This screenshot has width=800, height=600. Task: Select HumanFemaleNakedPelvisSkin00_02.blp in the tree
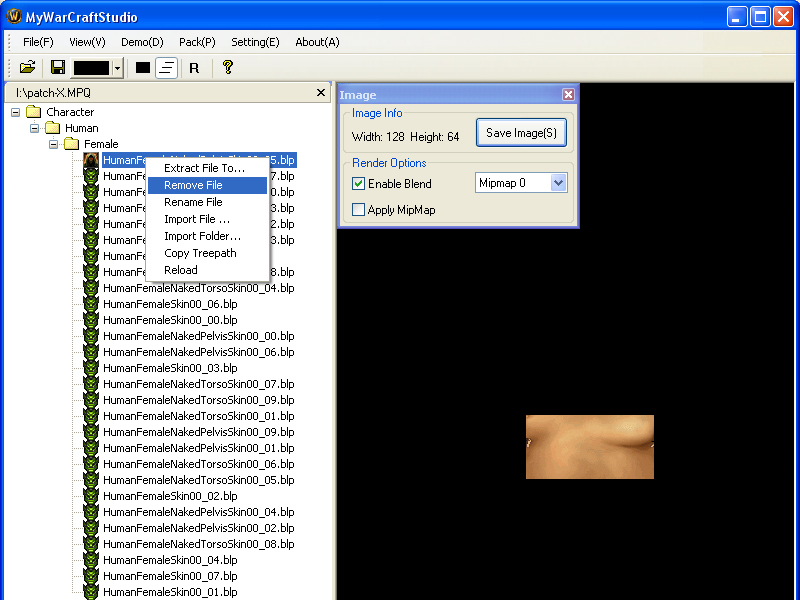[x=198, y=528]
